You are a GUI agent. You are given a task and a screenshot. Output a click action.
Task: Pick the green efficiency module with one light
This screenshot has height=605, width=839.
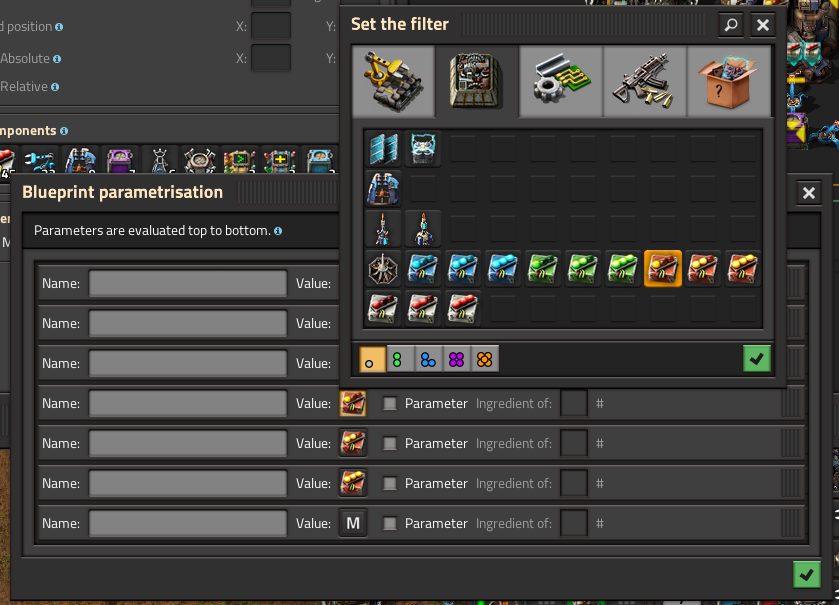[543, 269]
